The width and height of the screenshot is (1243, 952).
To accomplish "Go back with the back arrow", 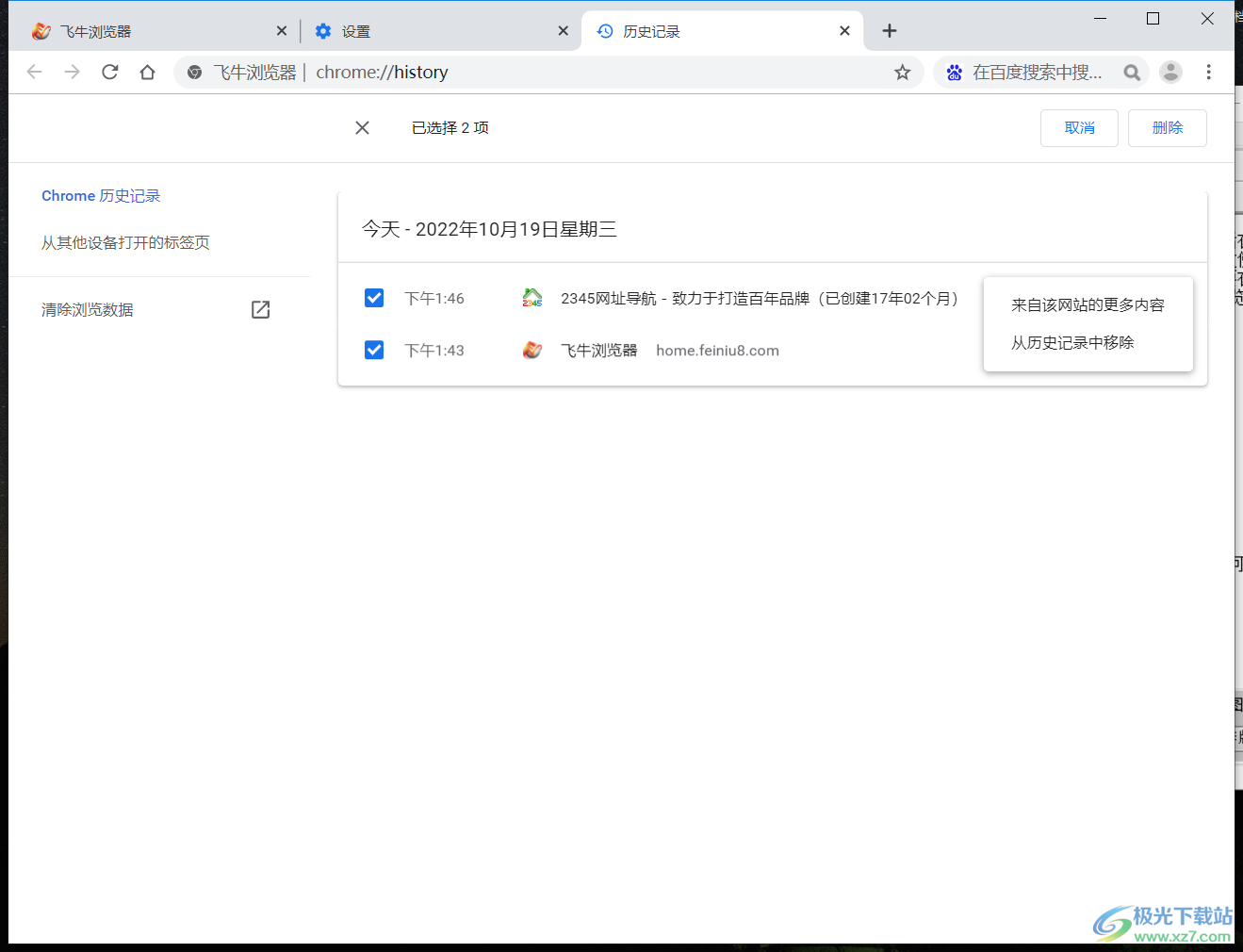I will click(35, 72).
